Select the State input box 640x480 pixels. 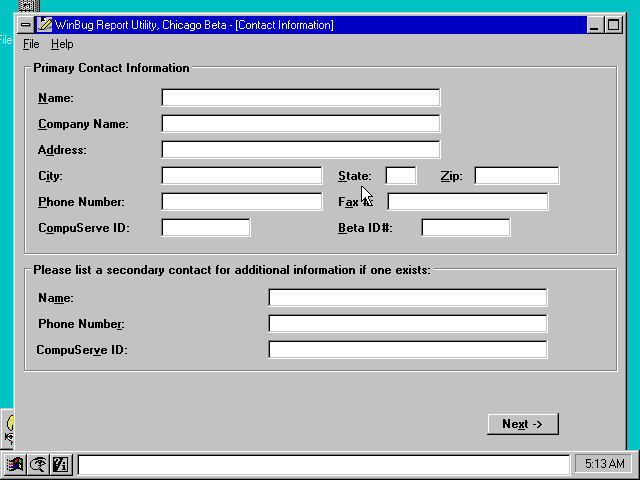tap(401, 176)
